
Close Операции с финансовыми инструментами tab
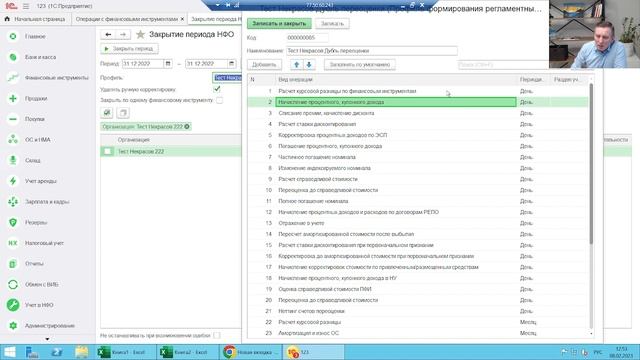coord(182,19)
